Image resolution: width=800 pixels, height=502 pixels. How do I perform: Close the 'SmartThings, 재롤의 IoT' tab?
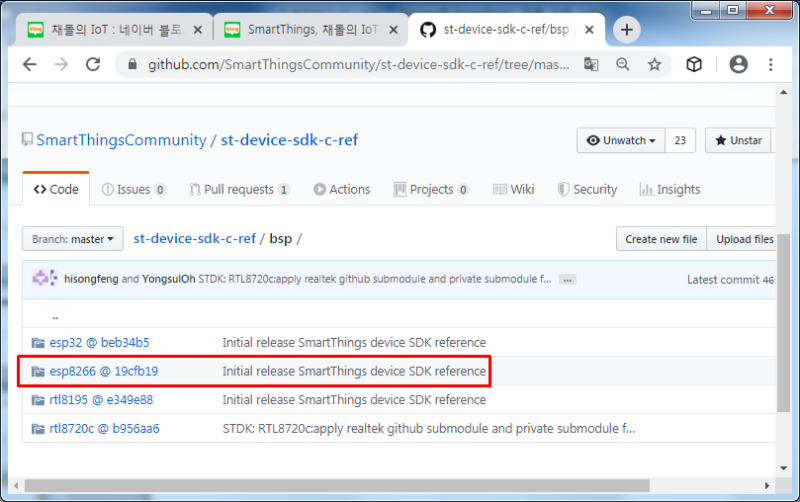(393, 30)
